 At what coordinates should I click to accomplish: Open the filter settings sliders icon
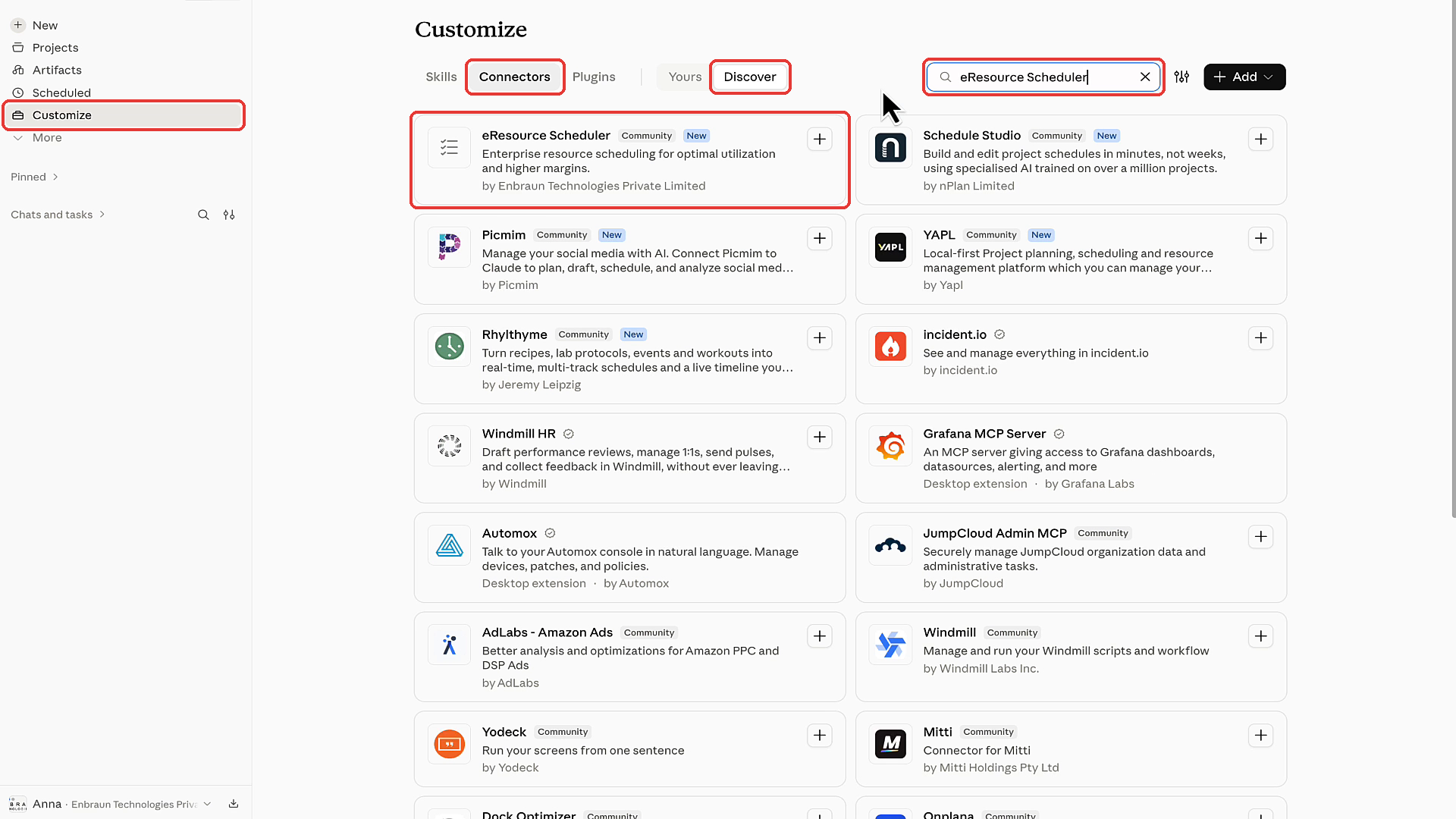click(x=1181, y=77)
